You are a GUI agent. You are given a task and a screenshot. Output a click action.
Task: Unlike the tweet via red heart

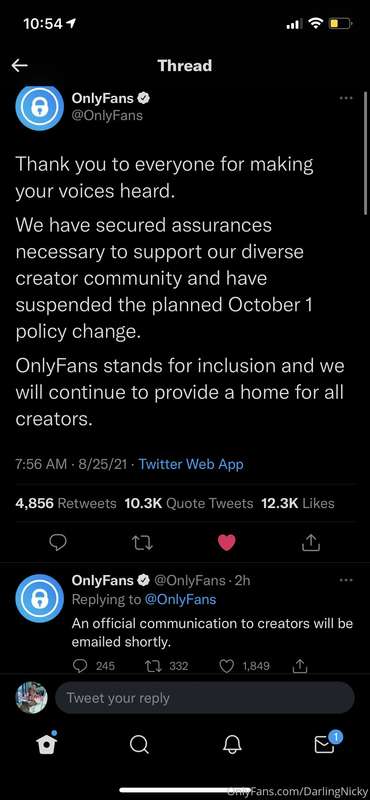(x=227, y=543)
